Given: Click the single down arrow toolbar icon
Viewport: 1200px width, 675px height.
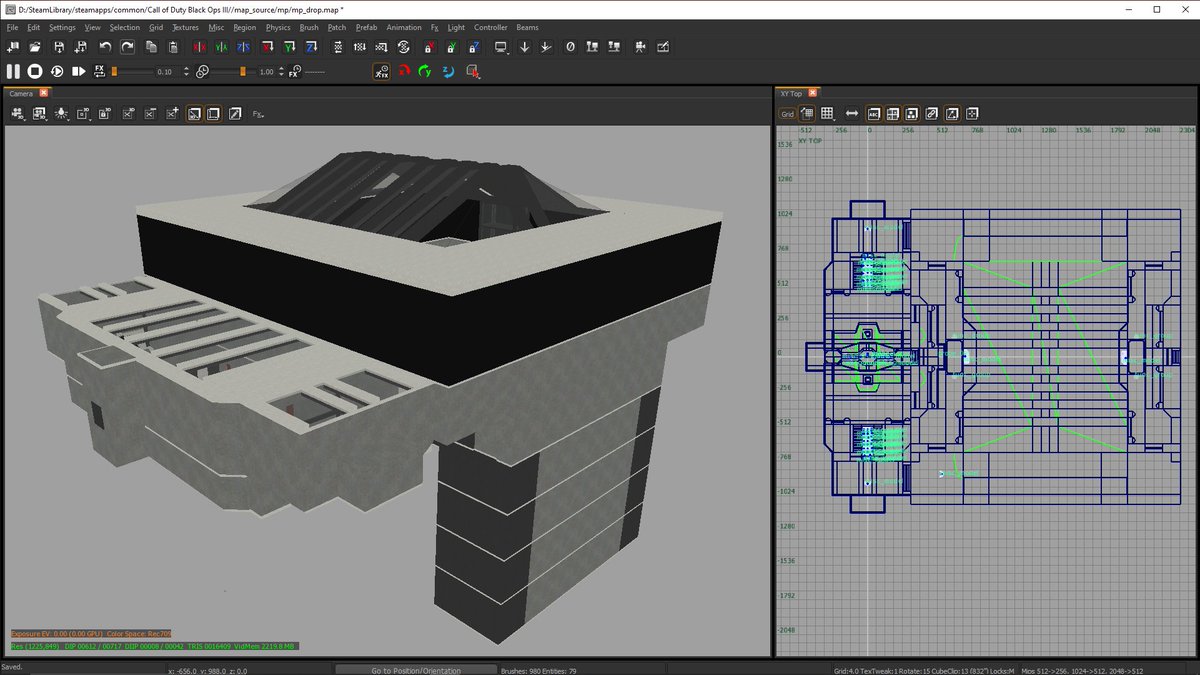Looking at the screenshot, I should pos(525,47).
